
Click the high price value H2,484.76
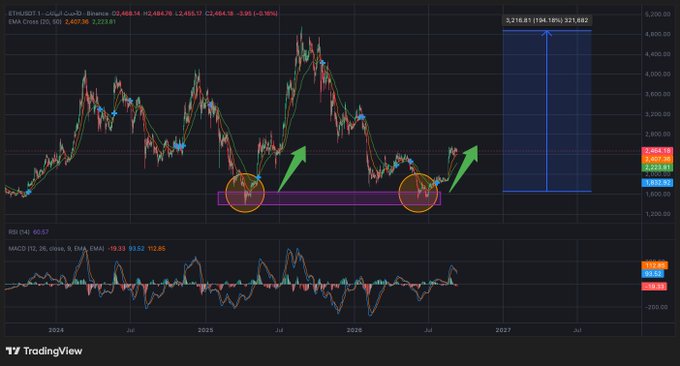(x=158, y=13)
